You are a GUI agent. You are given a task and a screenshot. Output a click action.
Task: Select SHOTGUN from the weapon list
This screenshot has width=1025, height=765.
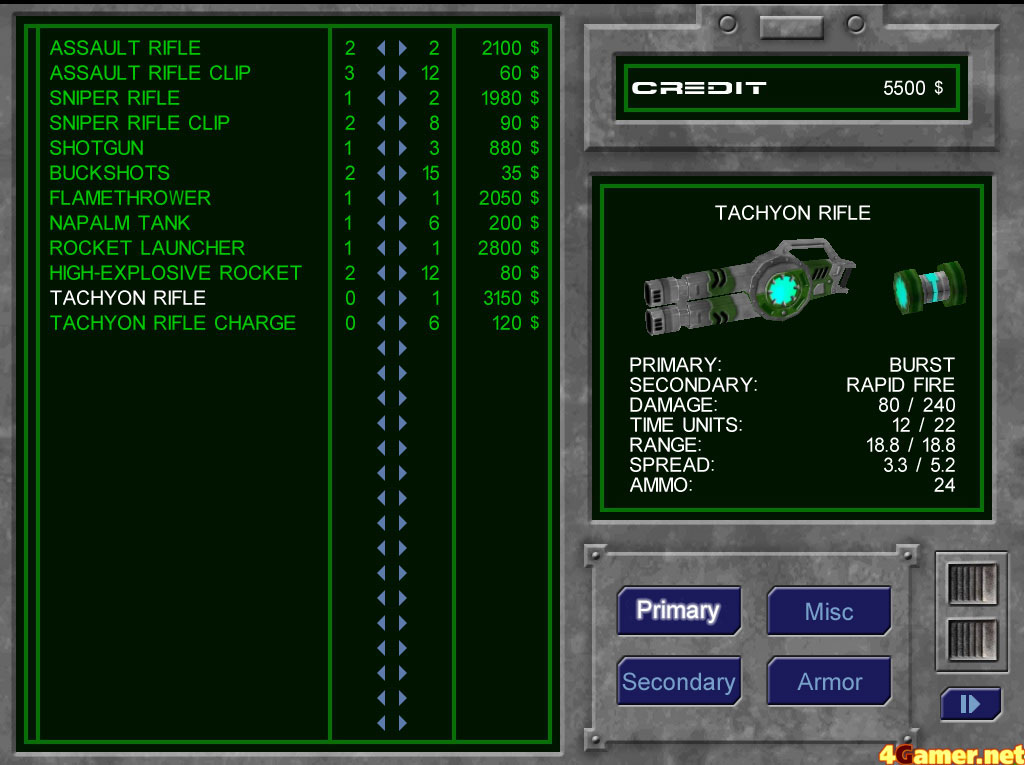click(96, 148)
